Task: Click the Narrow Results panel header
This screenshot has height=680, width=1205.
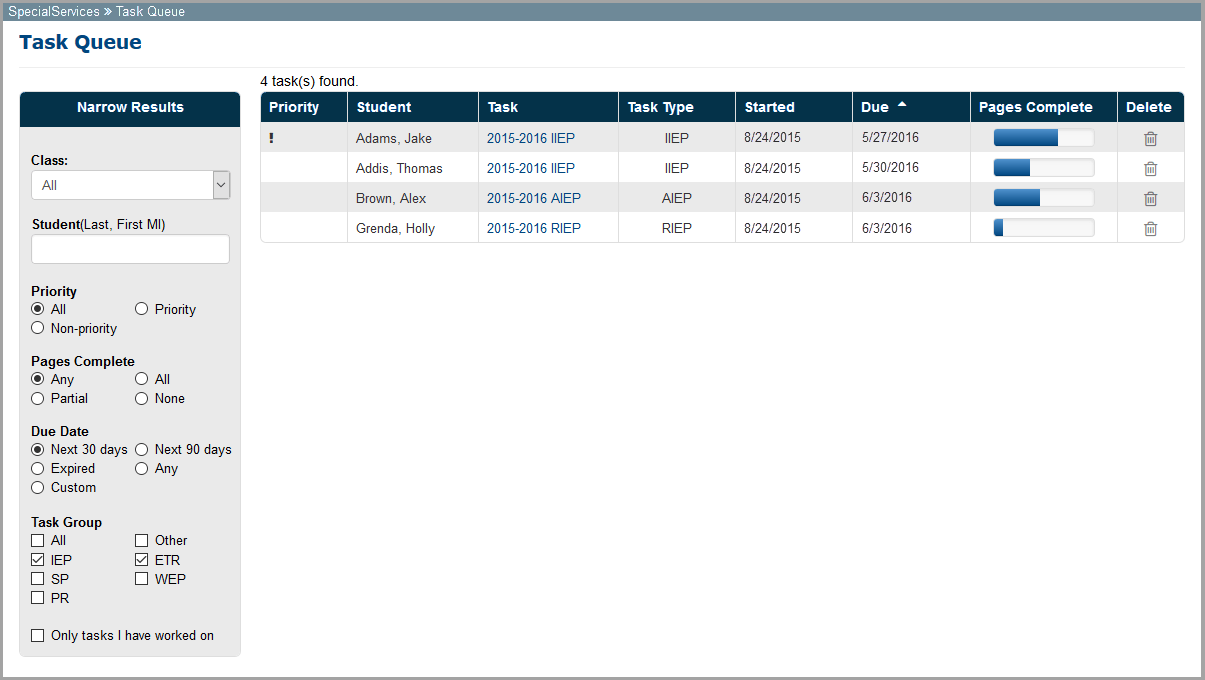Action: click(x=130, y=109)
